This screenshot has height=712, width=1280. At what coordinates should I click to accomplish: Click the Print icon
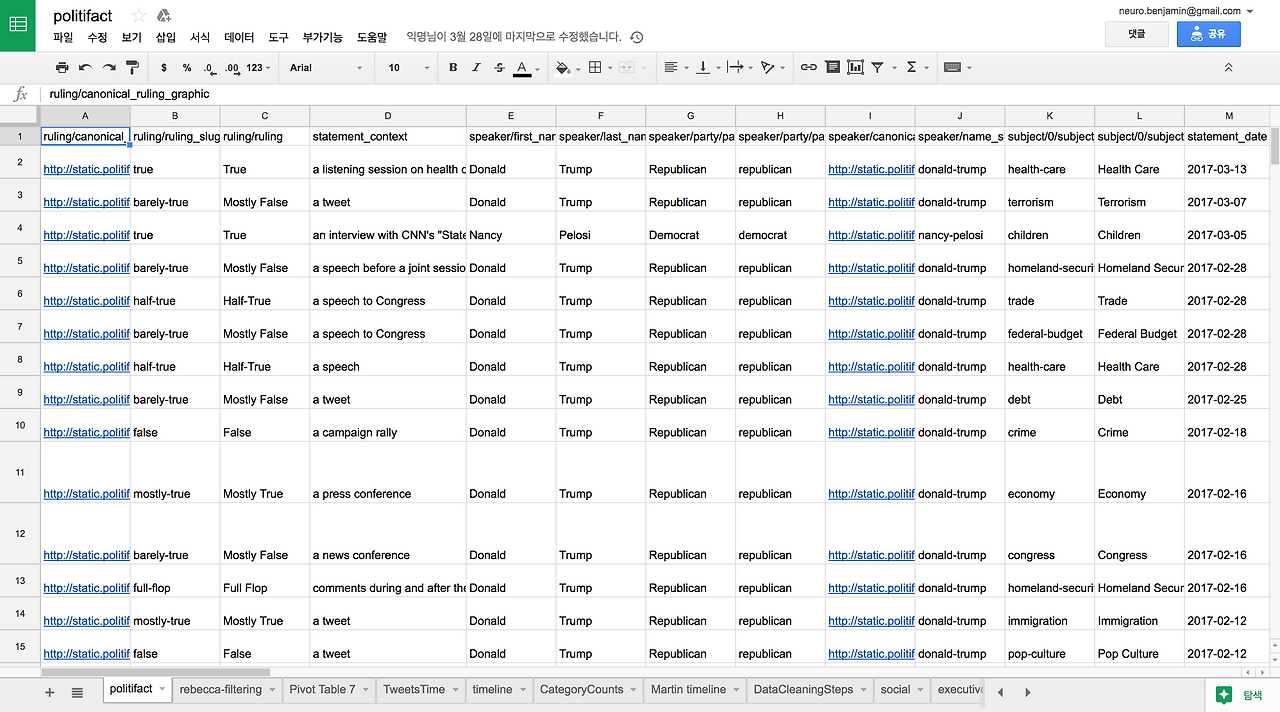coord(62,67)
